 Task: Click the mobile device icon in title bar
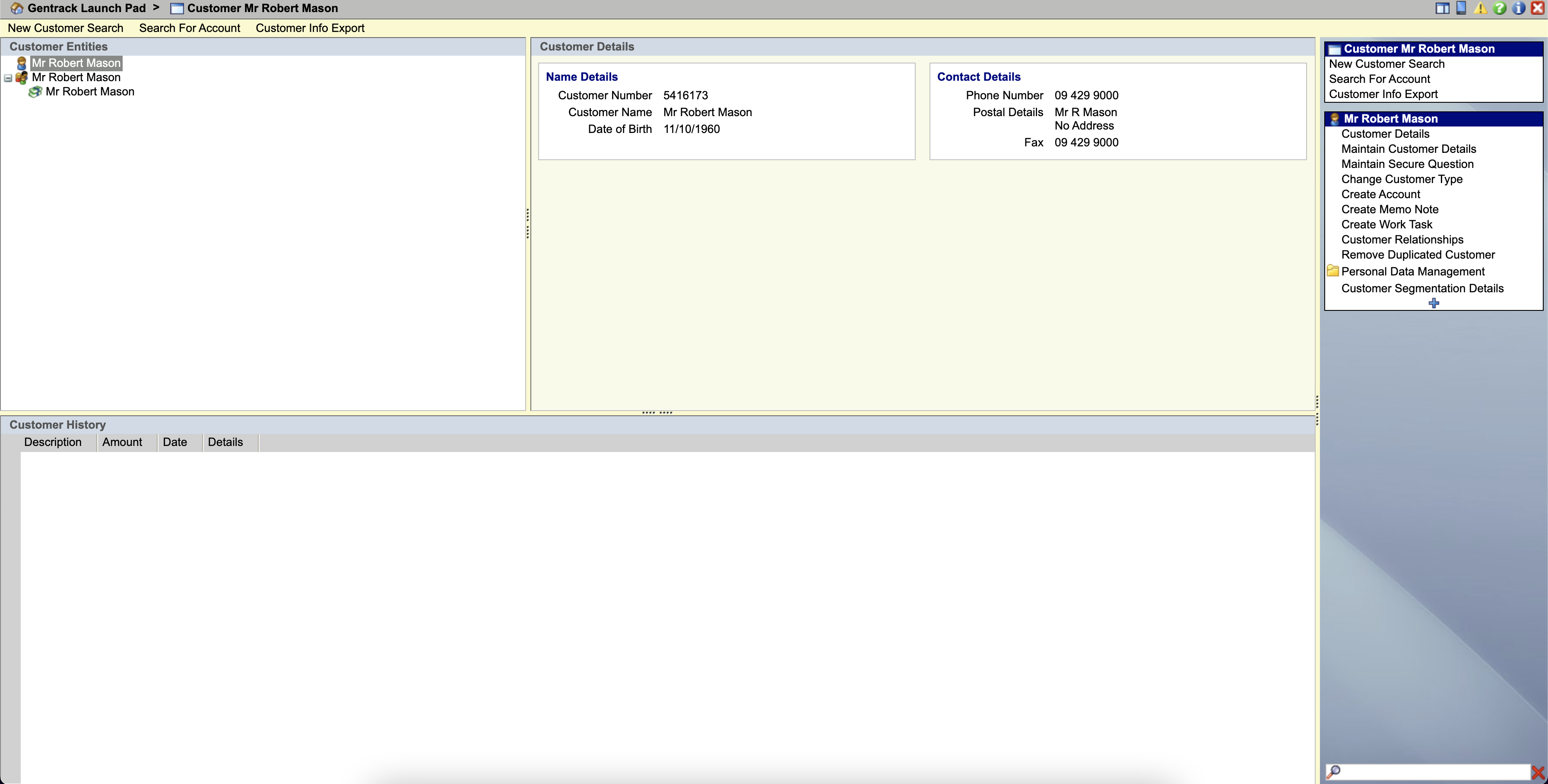coord(1461,8)
